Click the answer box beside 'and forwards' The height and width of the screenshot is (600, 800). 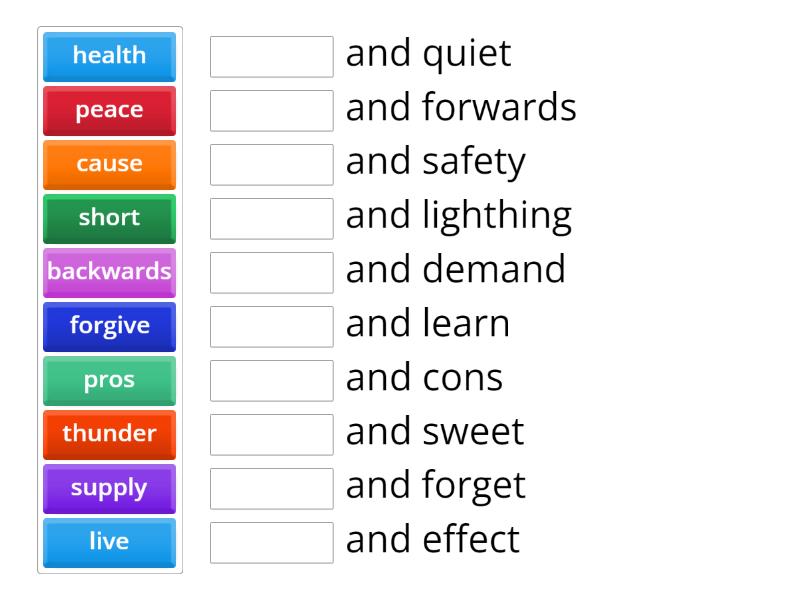[271, 110]
